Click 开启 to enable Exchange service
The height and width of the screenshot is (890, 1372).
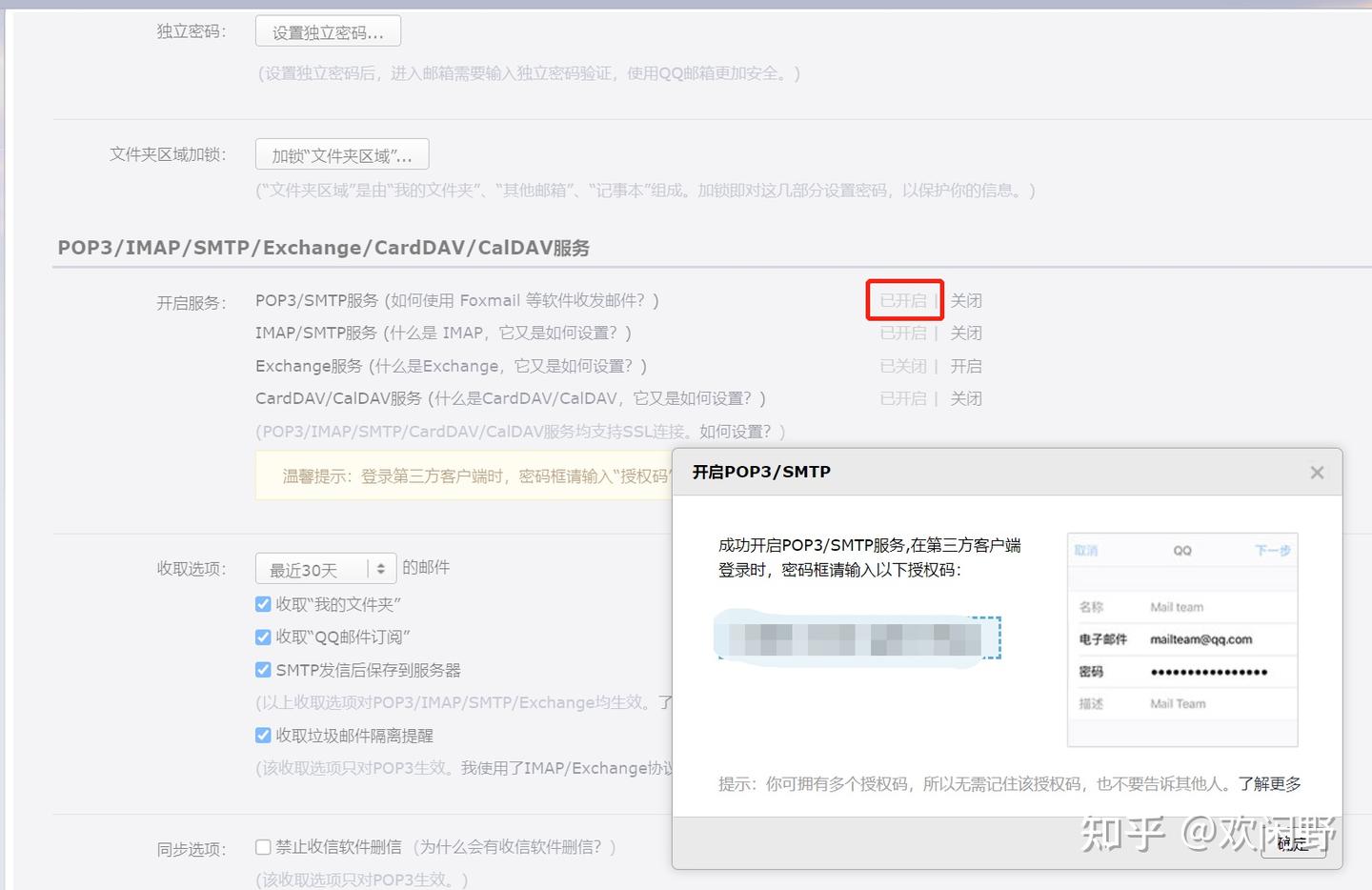click(966, 365)
